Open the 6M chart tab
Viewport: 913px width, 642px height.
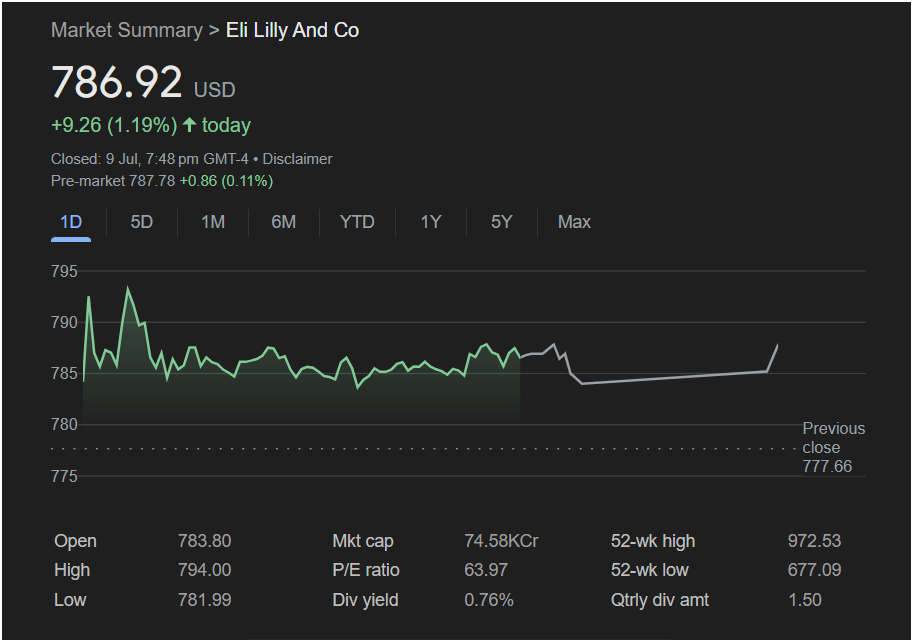(x=284, y=222)
